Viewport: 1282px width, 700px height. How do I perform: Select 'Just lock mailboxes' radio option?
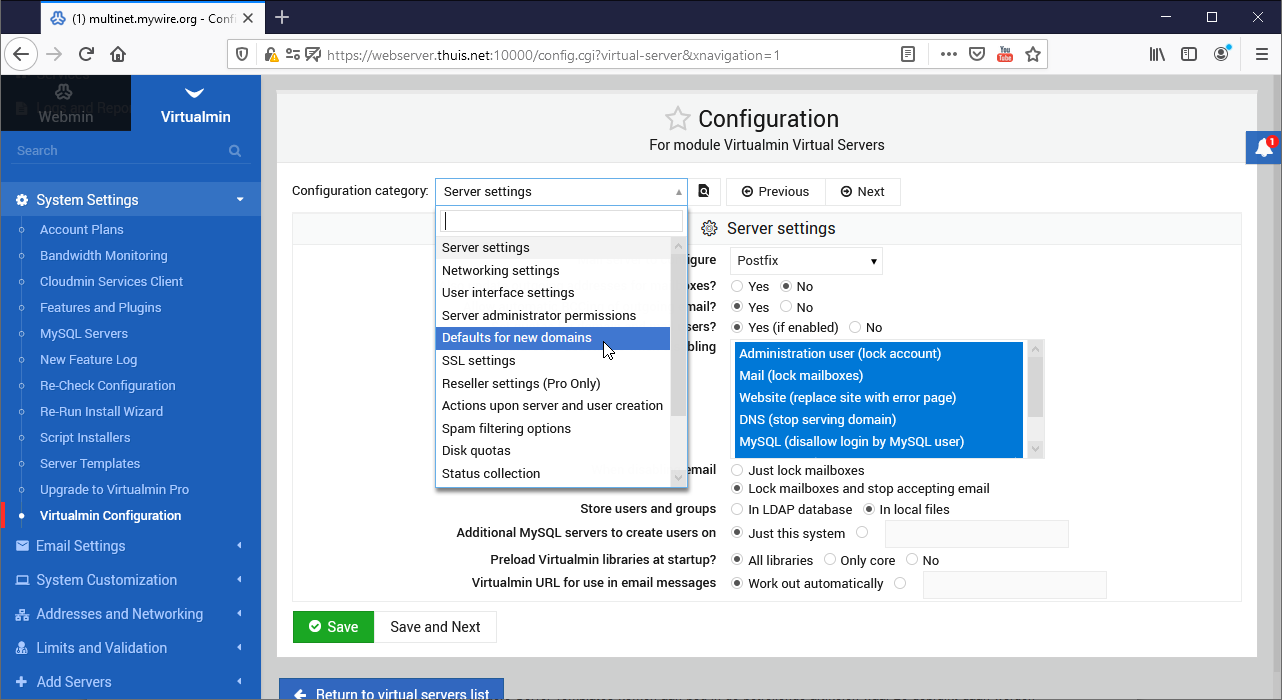738,470
